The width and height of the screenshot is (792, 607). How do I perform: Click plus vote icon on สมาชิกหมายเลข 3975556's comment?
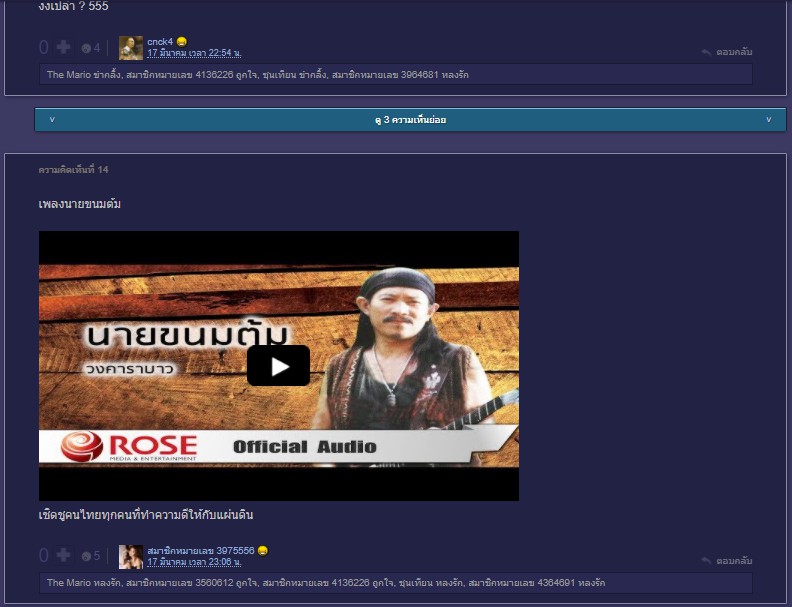(63, 555)
